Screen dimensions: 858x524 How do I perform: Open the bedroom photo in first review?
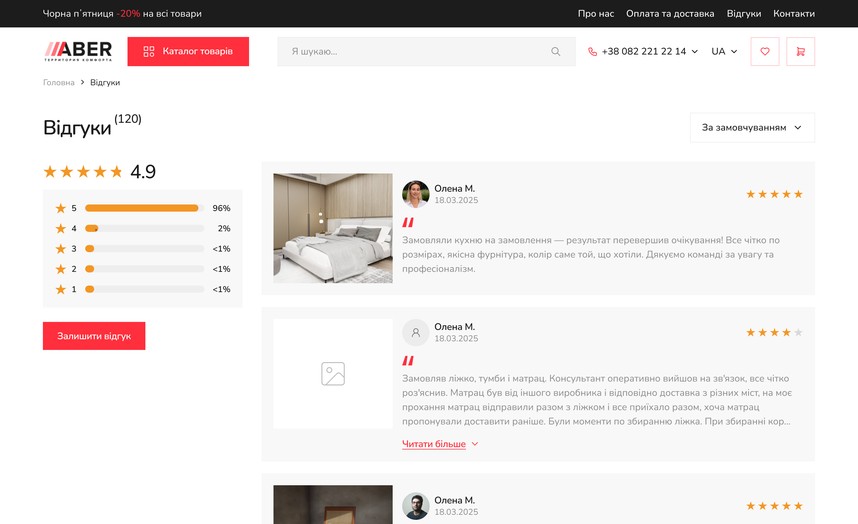click(x=333, y=228)
